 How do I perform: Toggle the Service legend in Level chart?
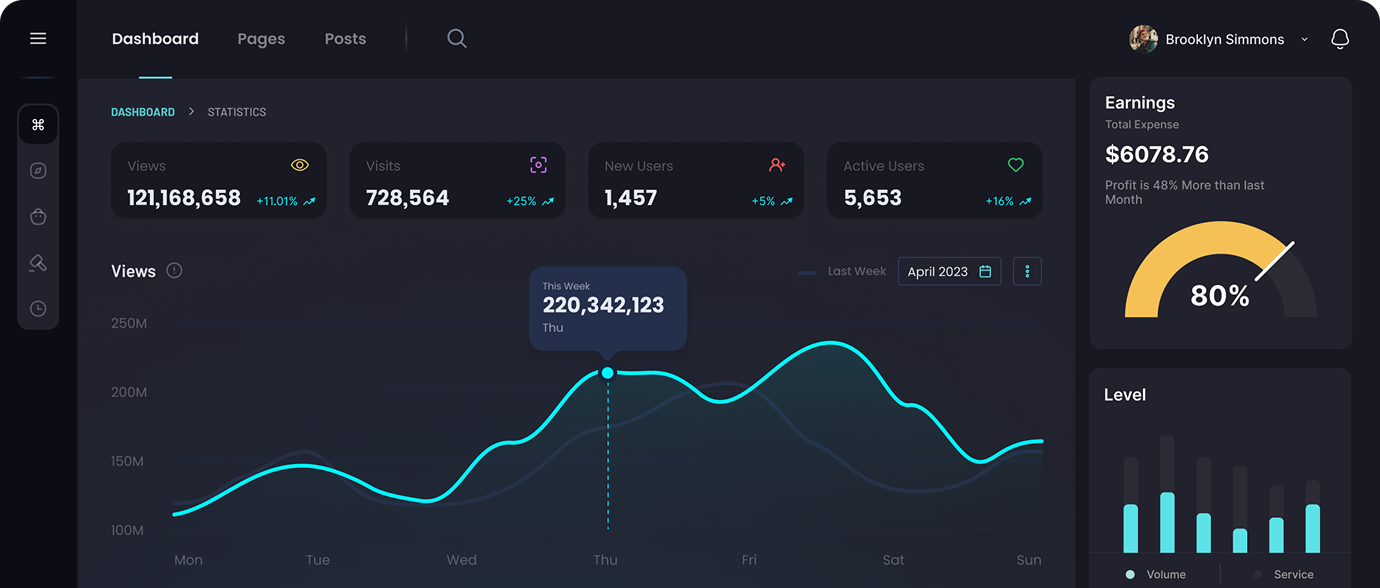(1283, 575)
